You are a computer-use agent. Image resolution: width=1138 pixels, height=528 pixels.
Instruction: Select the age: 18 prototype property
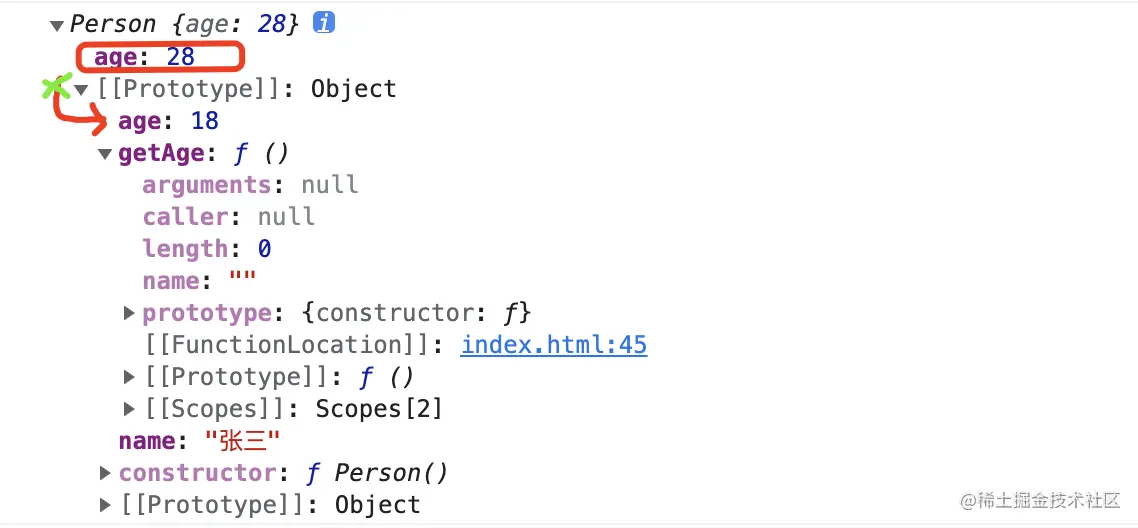pyautogui.click(x=168, y=121)
